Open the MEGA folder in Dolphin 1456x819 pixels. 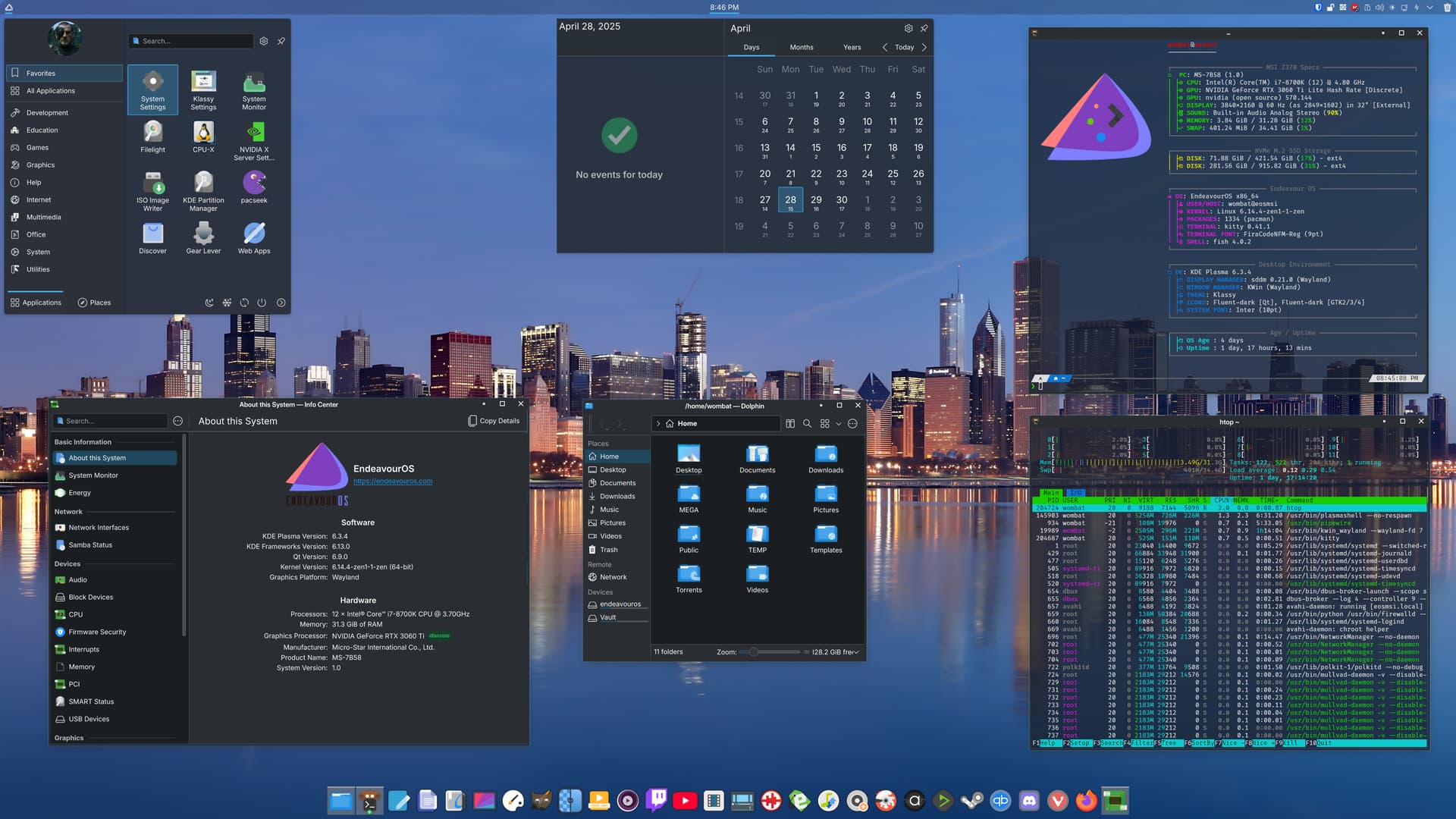(689, 499)
